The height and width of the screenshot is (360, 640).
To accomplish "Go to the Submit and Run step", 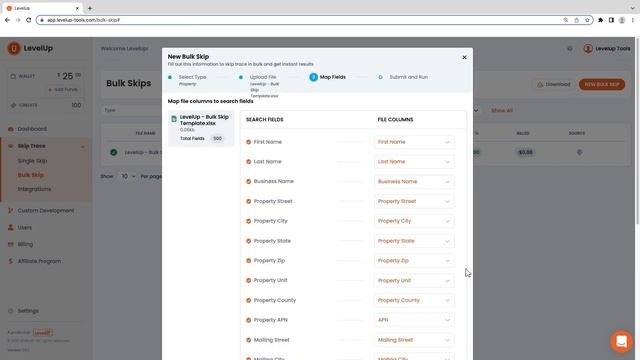I will coord(408,77).
